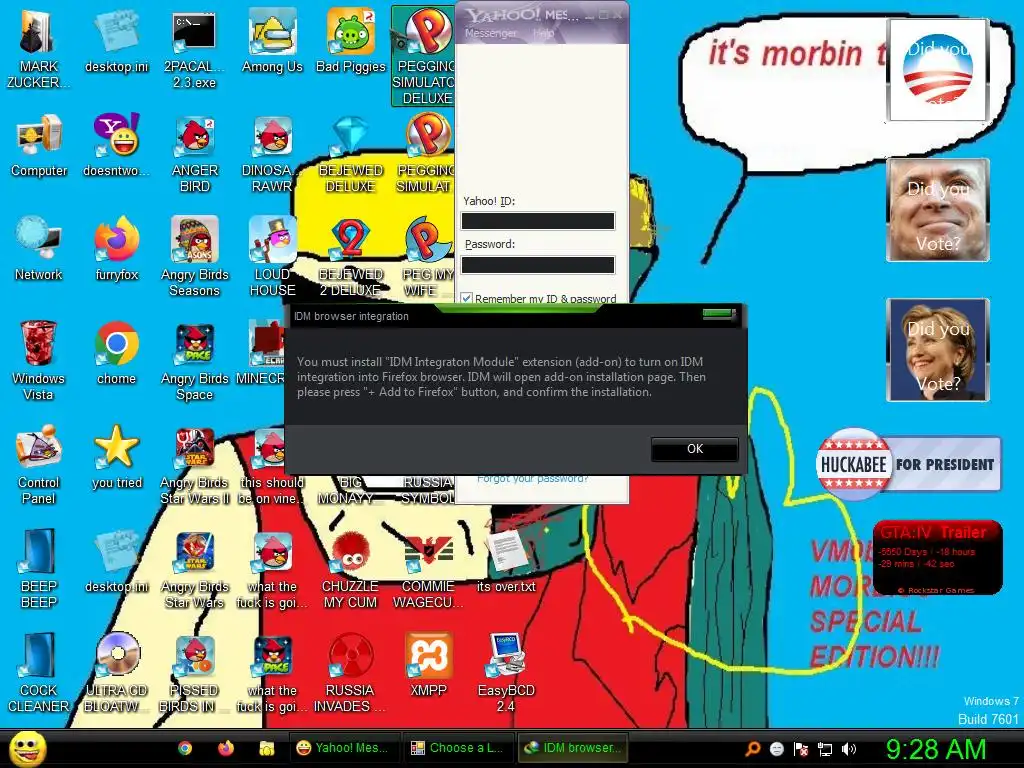
Task: Select the DINOSA RAWR desktop icon
Action: [270, 155]
